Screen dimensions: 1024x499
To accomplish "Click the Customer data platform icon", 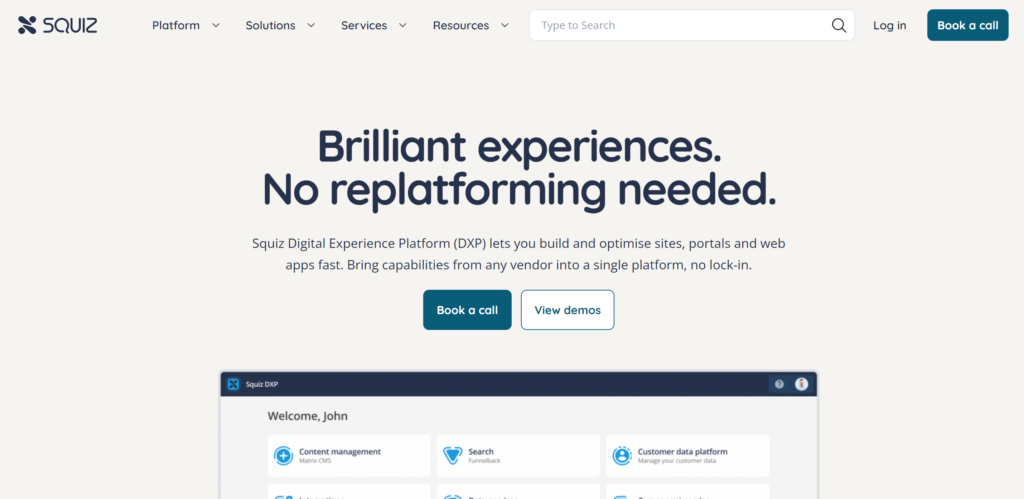I will tap(622, 455).
